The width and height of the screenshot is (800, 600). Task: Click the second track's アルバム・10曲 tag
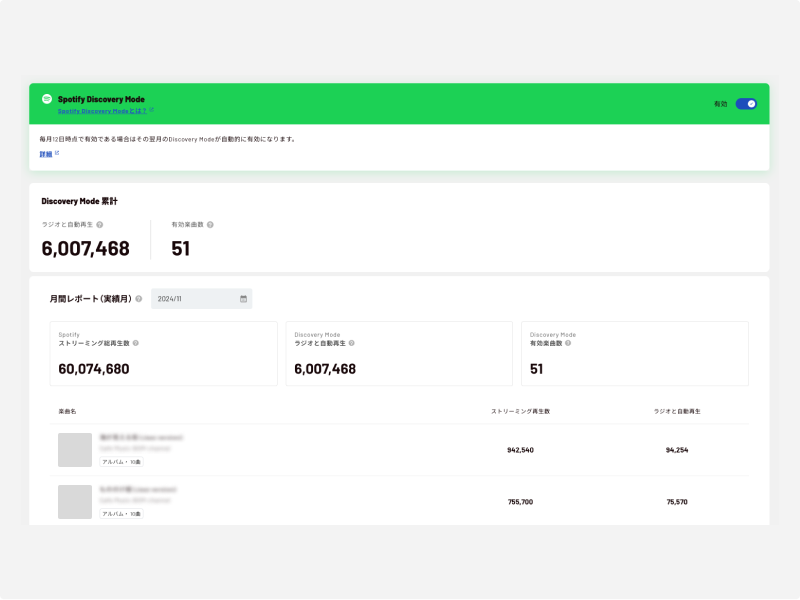tap(121, 513)
